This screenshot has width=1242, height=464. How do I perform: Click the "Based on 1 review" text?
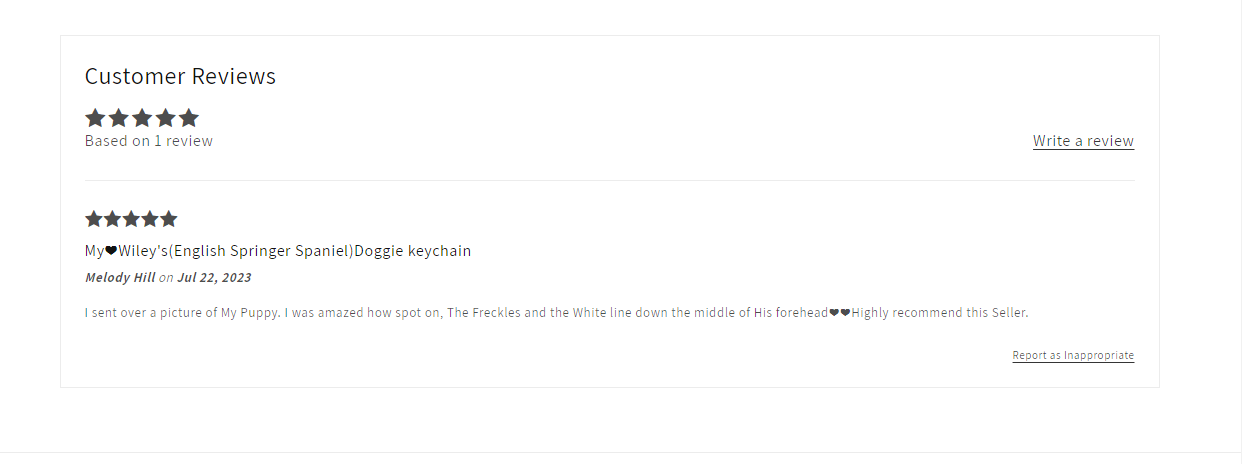click(149, 141)
